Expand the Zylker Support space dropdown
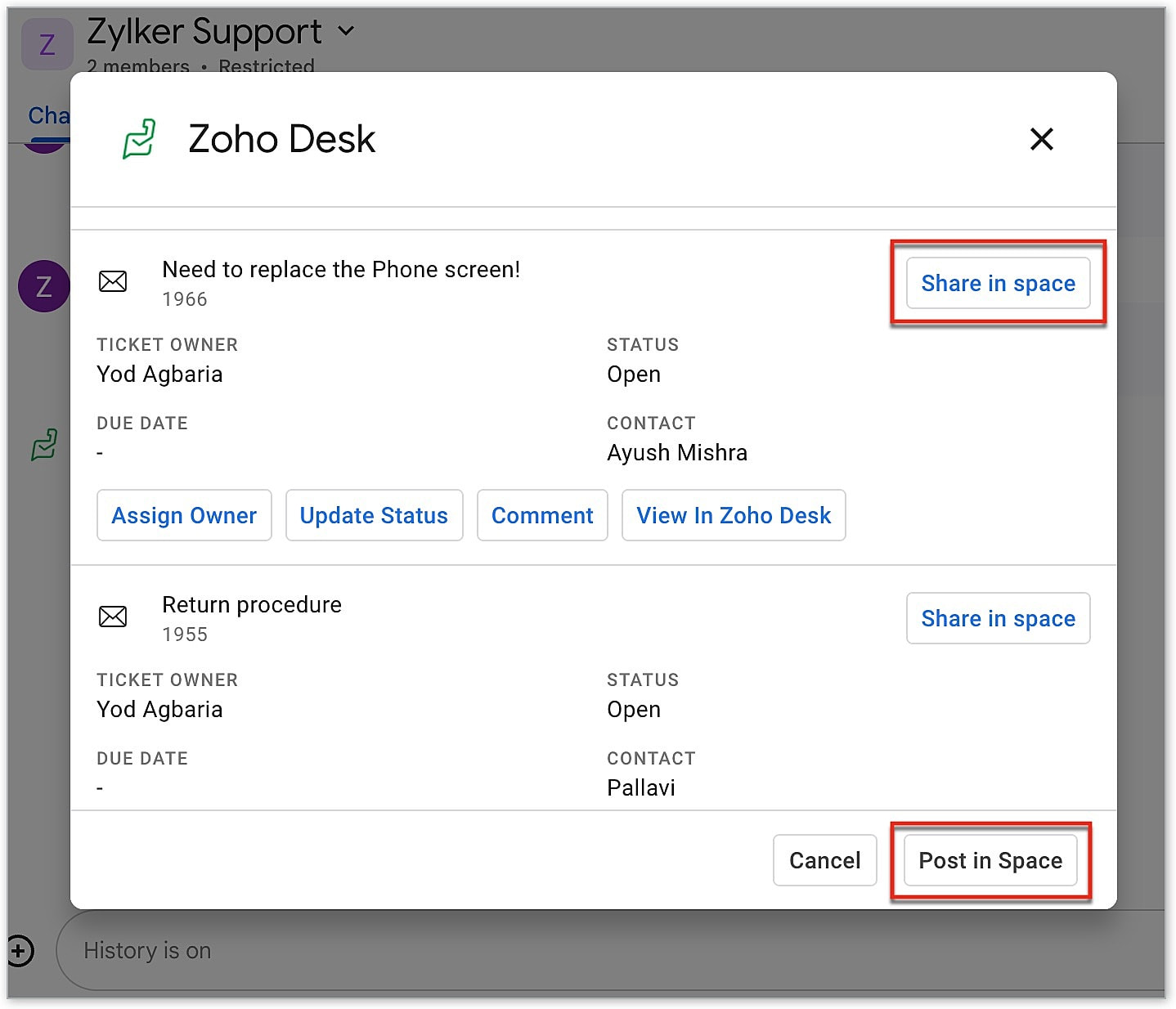The width and height of the screenshot is (1176, 1009). point(347,31)
